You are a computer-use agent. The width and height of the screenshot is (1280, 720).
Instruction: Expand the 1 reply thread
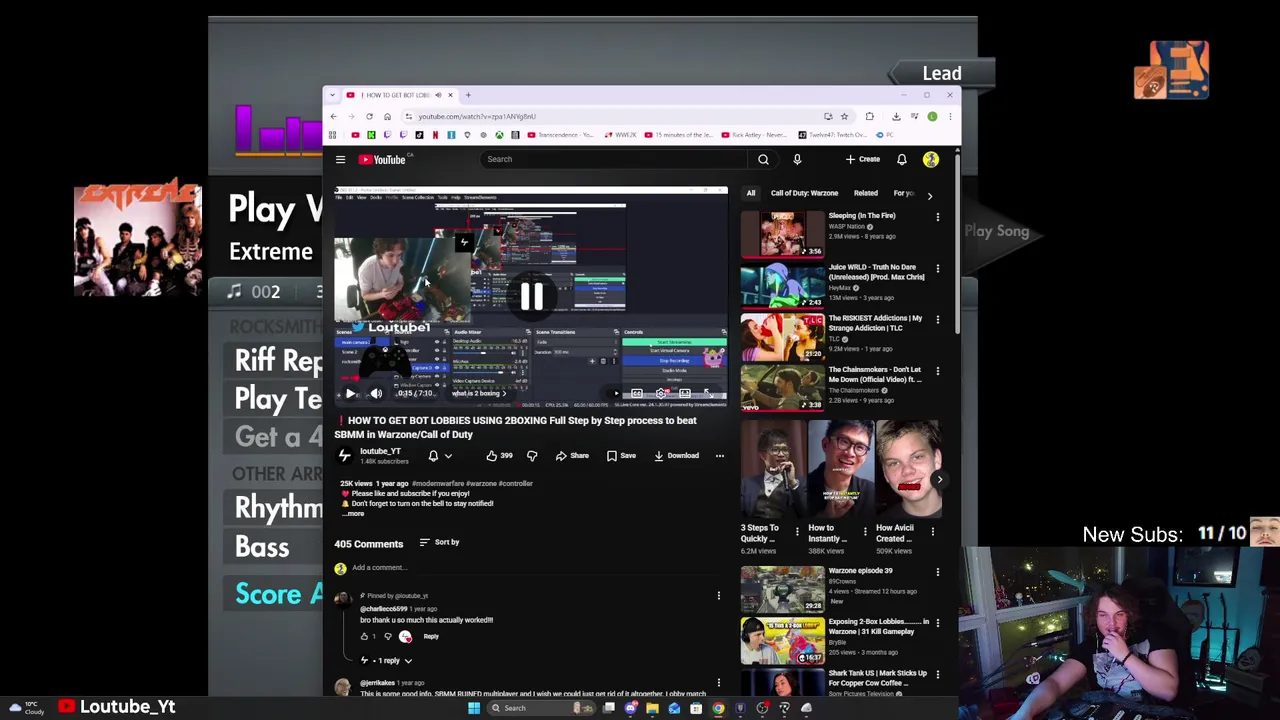(x=386, y=661)
